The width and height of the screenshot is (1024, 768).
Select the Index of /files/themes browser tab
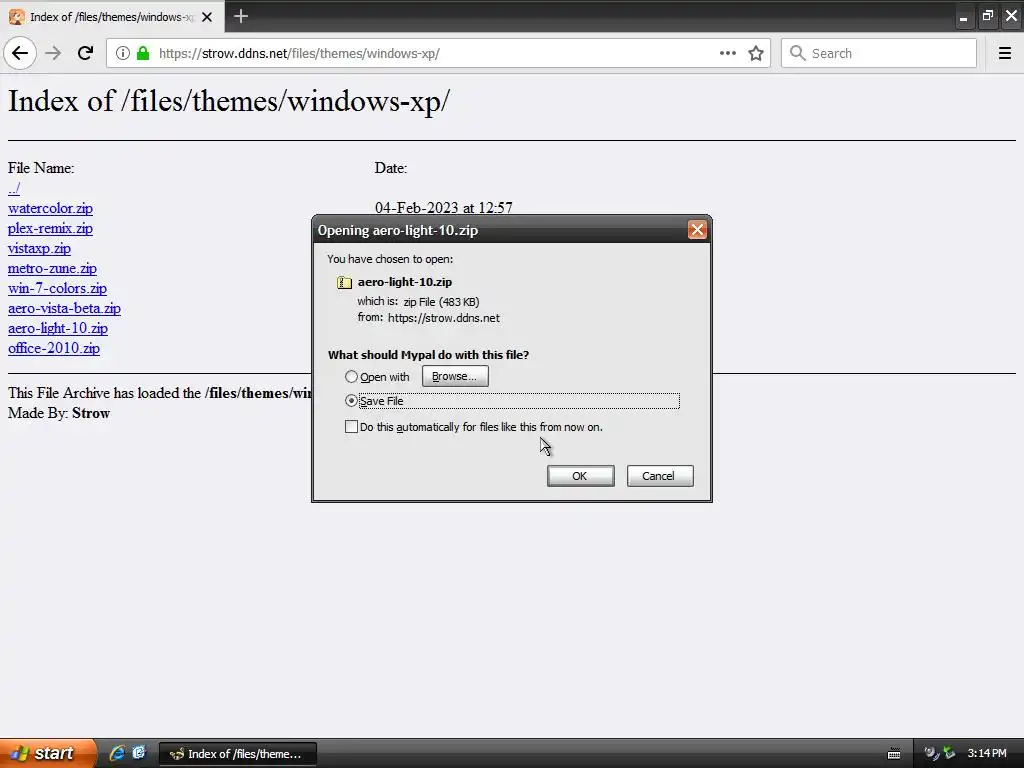coord(112,17)
